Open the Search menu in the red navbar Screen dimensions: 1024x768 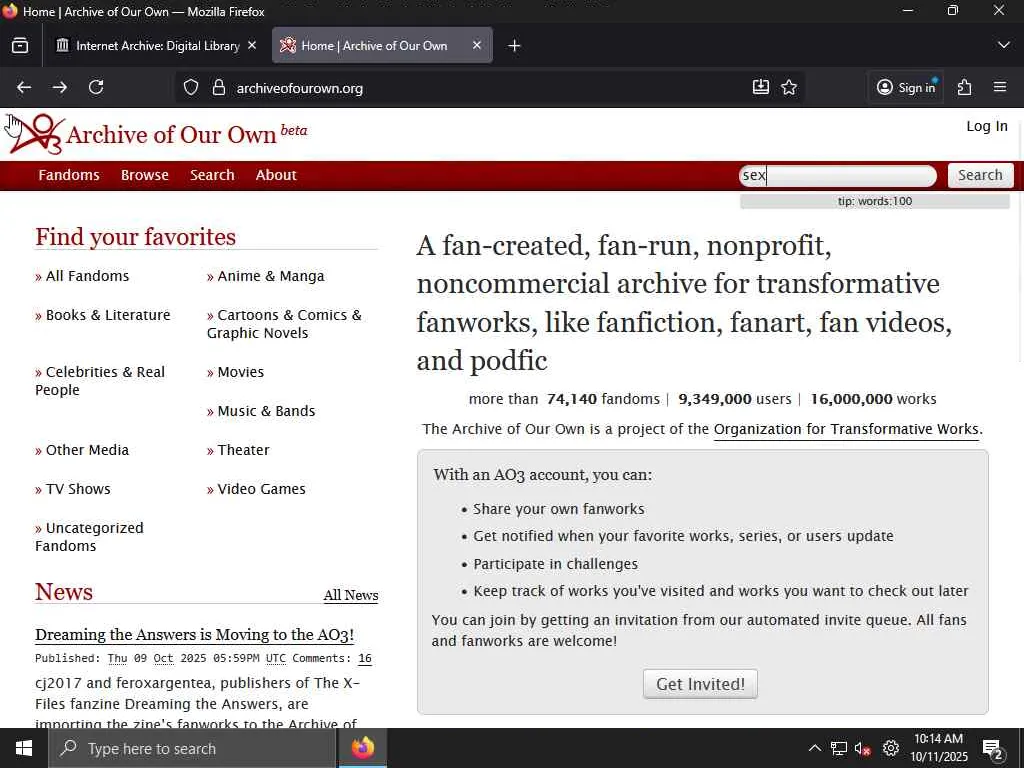[212, 175]
